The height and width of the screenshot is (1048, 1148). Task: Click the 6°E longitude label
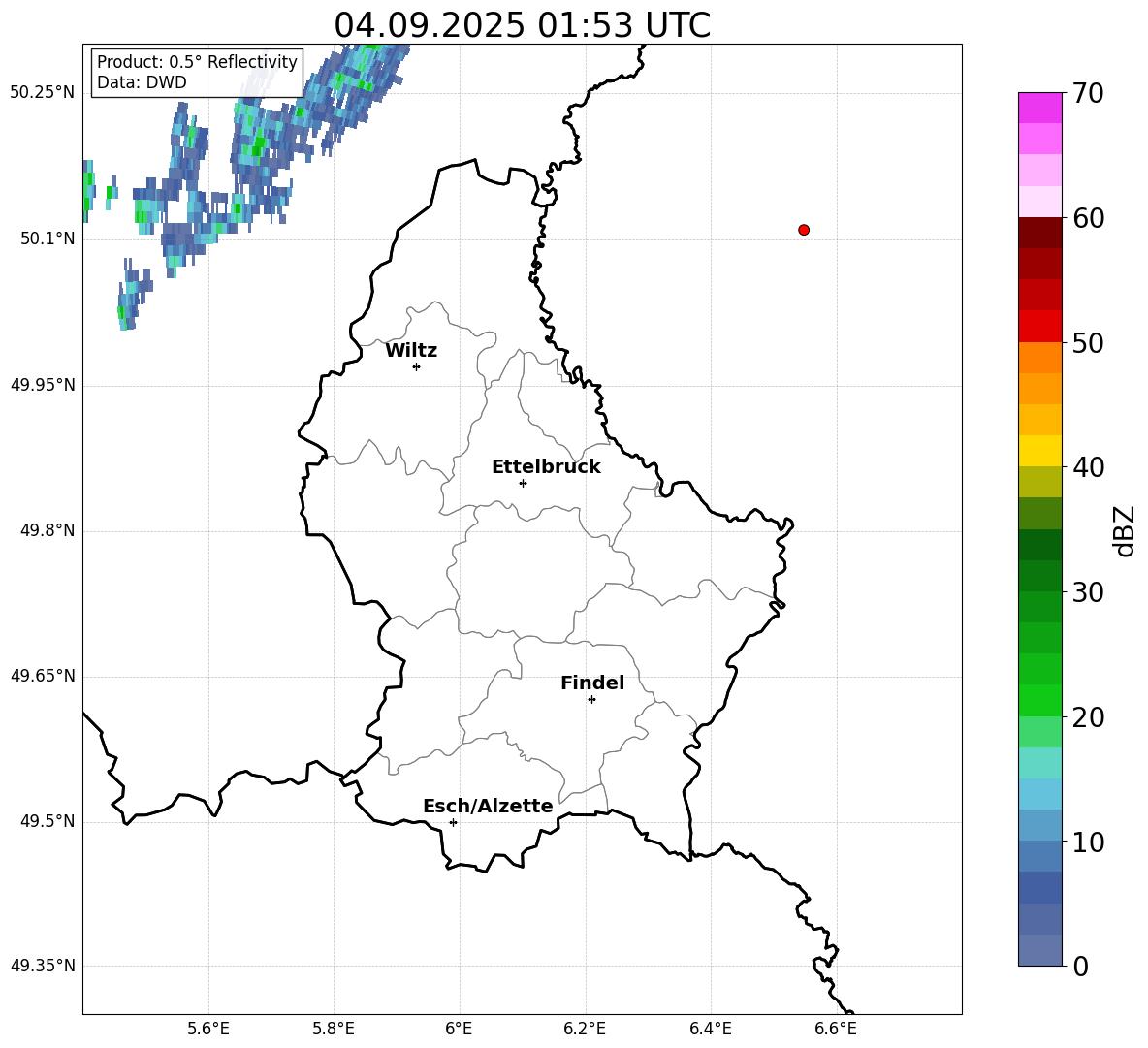click(x=459, y=1029)
